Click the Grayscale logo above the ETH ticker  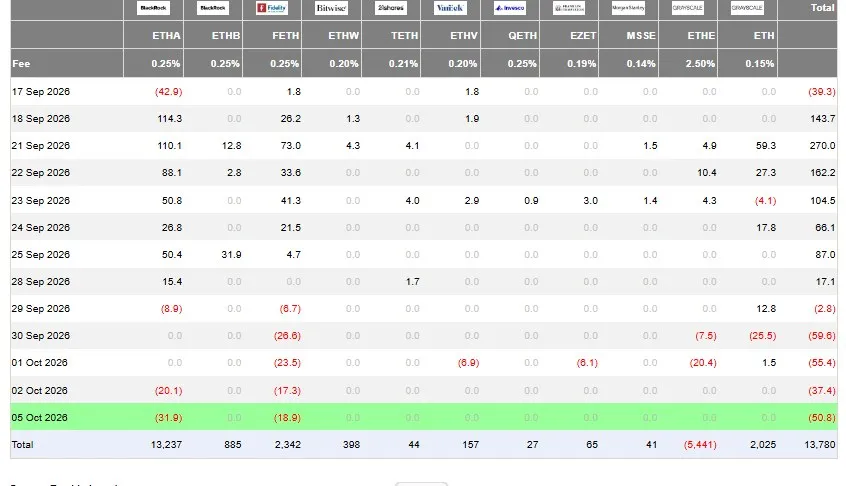click(747, 8)
